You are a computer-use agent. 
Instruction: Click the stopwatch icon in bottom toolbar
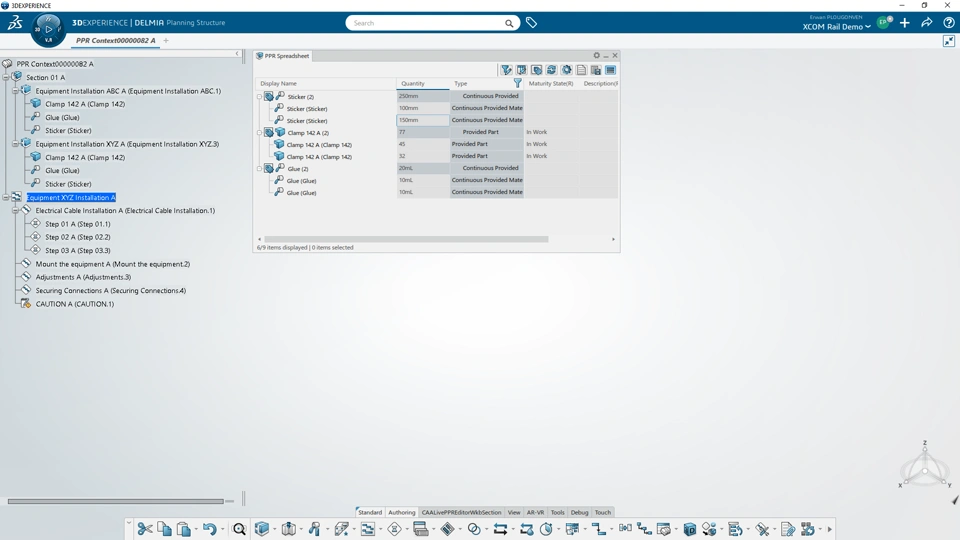[x=546, y=529]
